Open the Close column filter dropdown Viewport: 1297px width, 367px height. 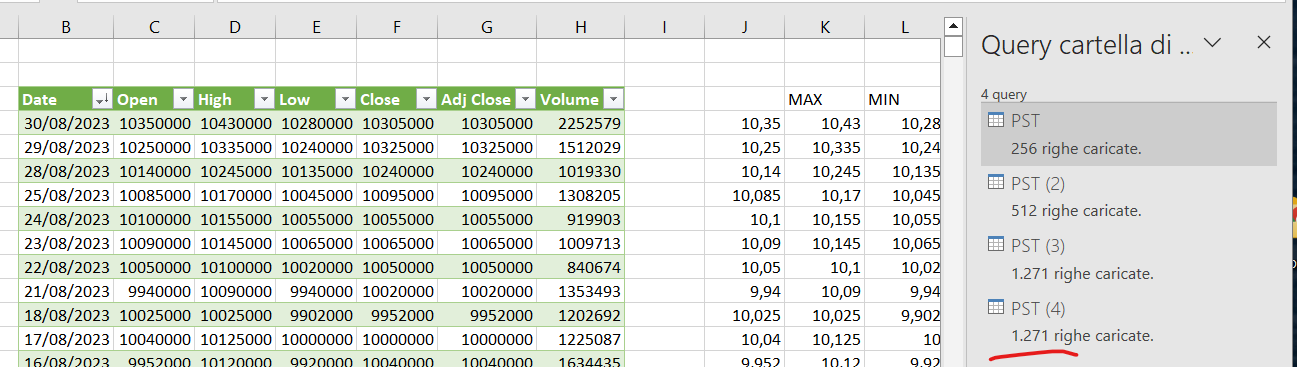(x=425, y=99)
